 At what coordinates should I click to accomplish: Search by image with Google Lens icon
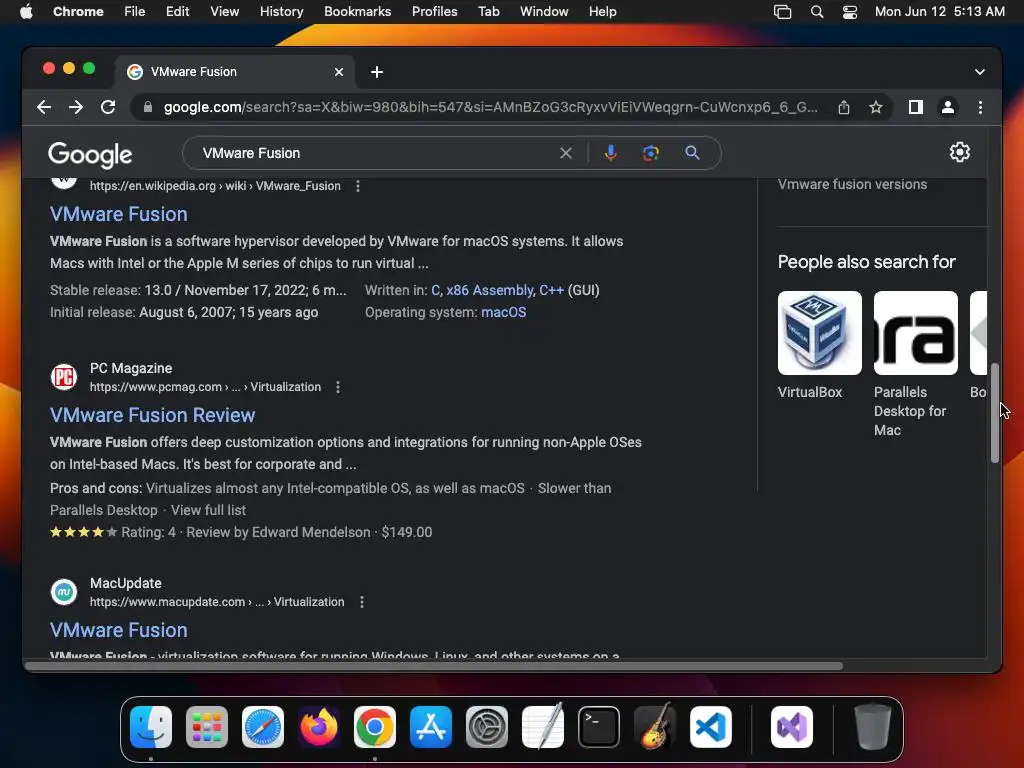(x=650, y=153)
